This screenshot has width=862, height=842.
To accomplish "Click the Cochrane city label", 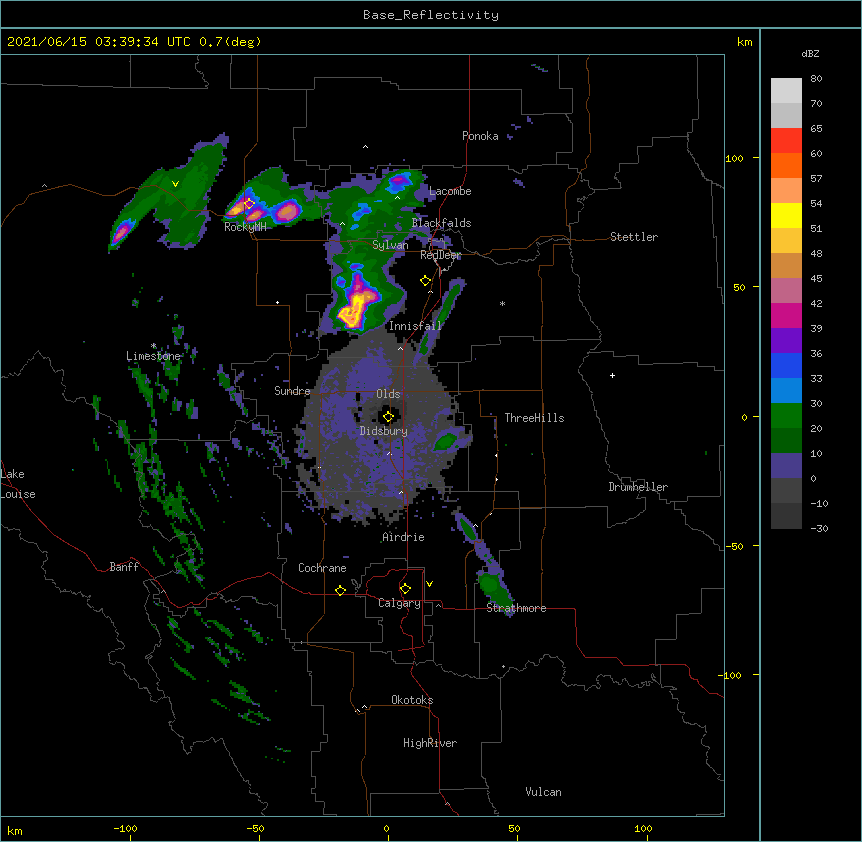I will tap(322, 568).
